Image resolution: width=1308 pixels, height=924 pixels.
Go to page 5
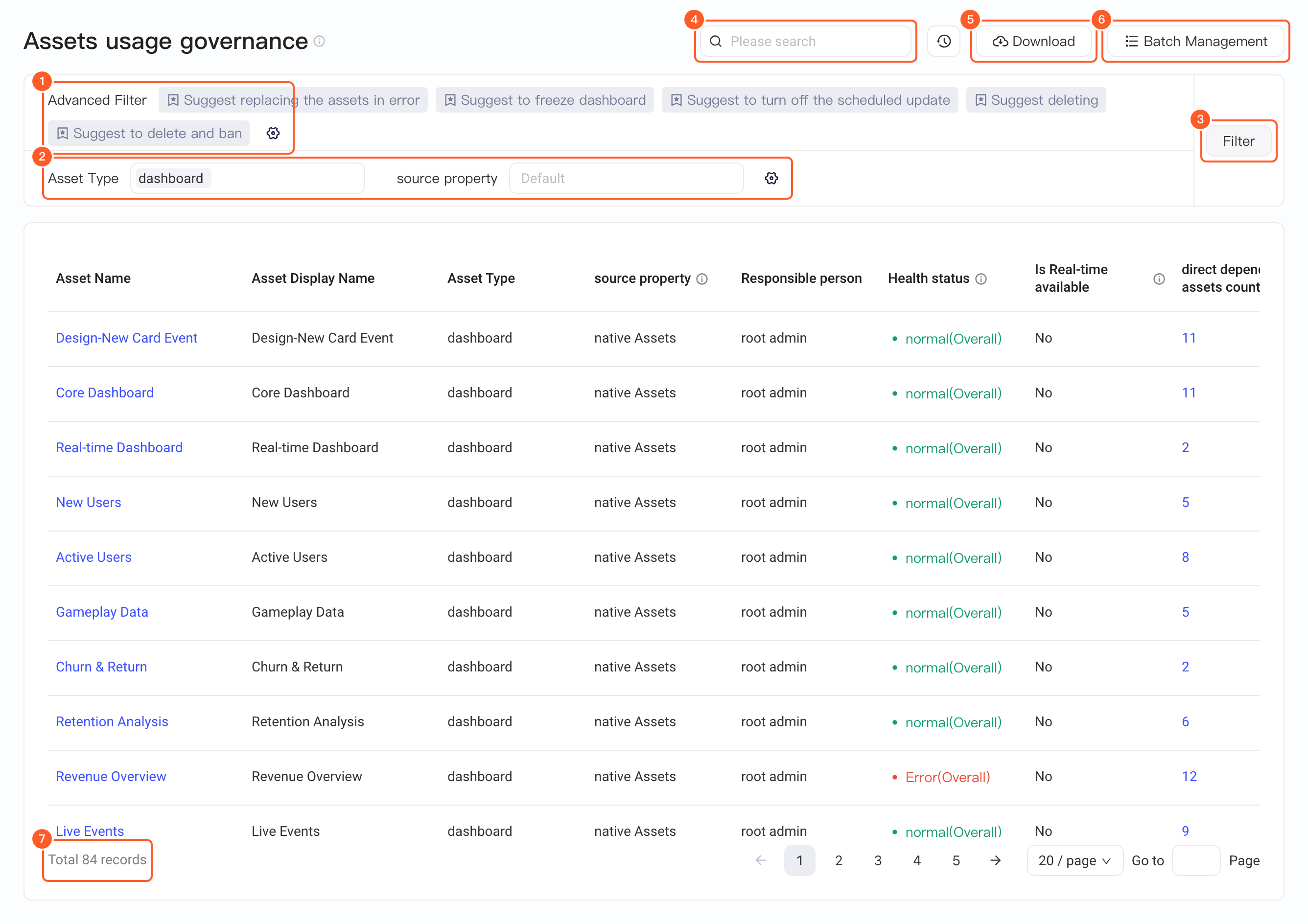point(956,860)
